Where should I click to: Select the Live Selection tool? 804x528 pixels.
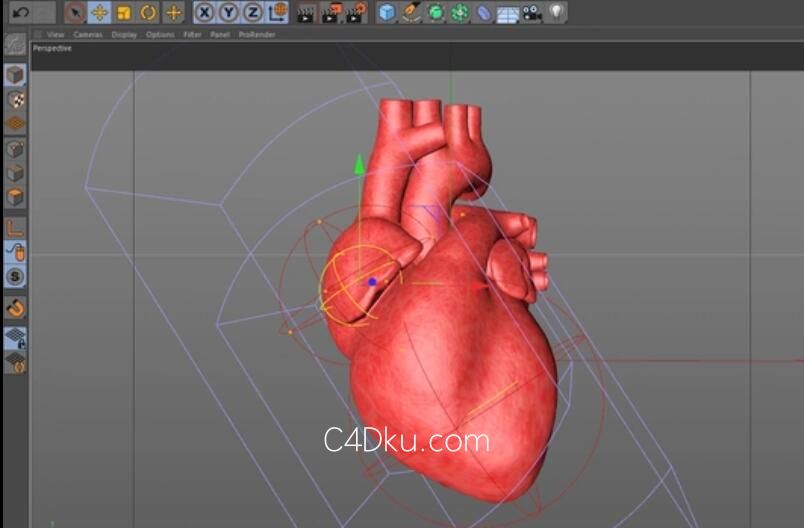point(75,13)
